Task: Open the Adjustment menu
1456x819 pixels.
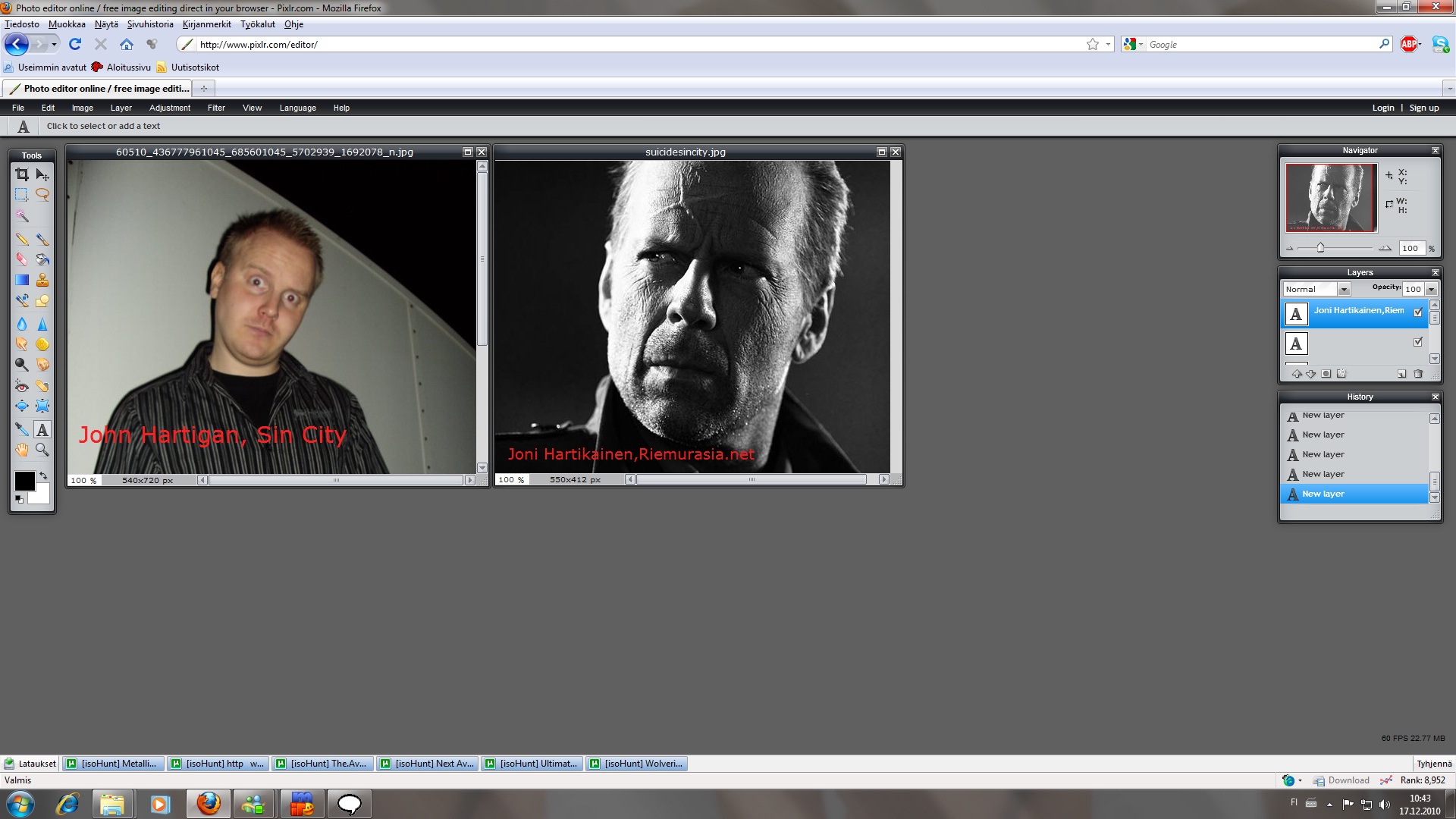Action: click(170, 108)
